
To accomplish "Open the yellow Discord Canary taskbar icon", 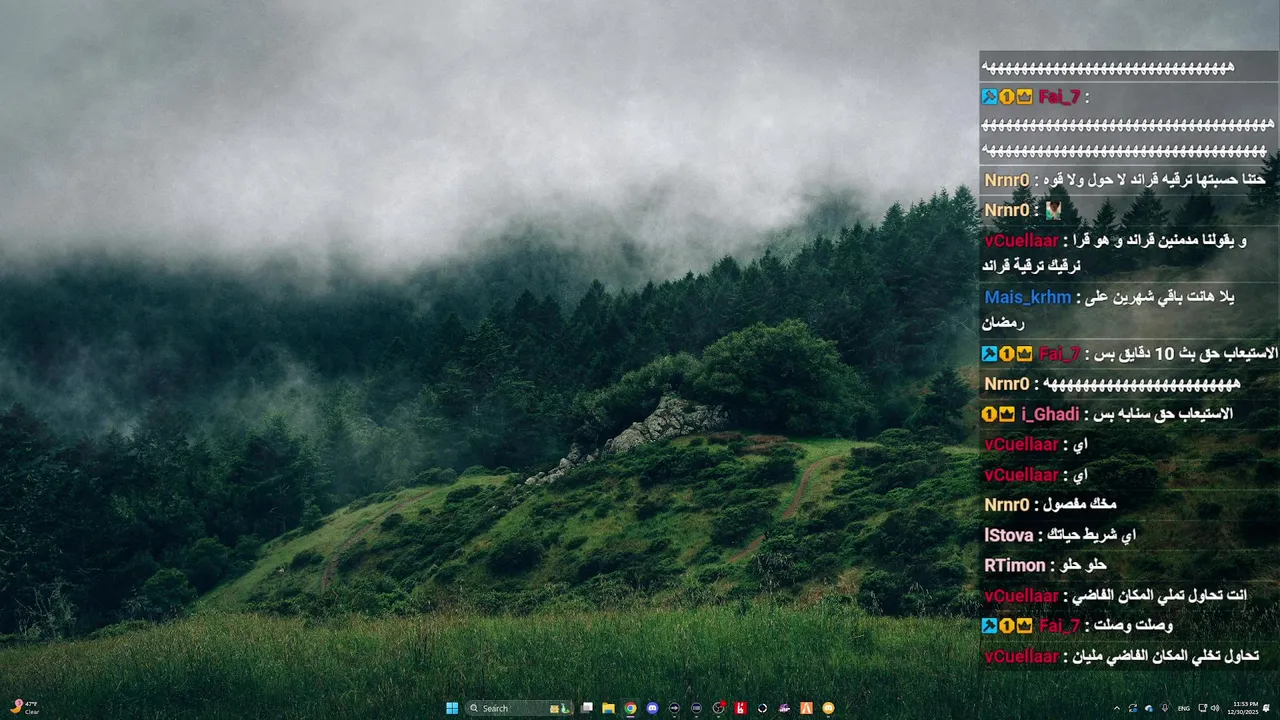I will [x=829, y=708].
